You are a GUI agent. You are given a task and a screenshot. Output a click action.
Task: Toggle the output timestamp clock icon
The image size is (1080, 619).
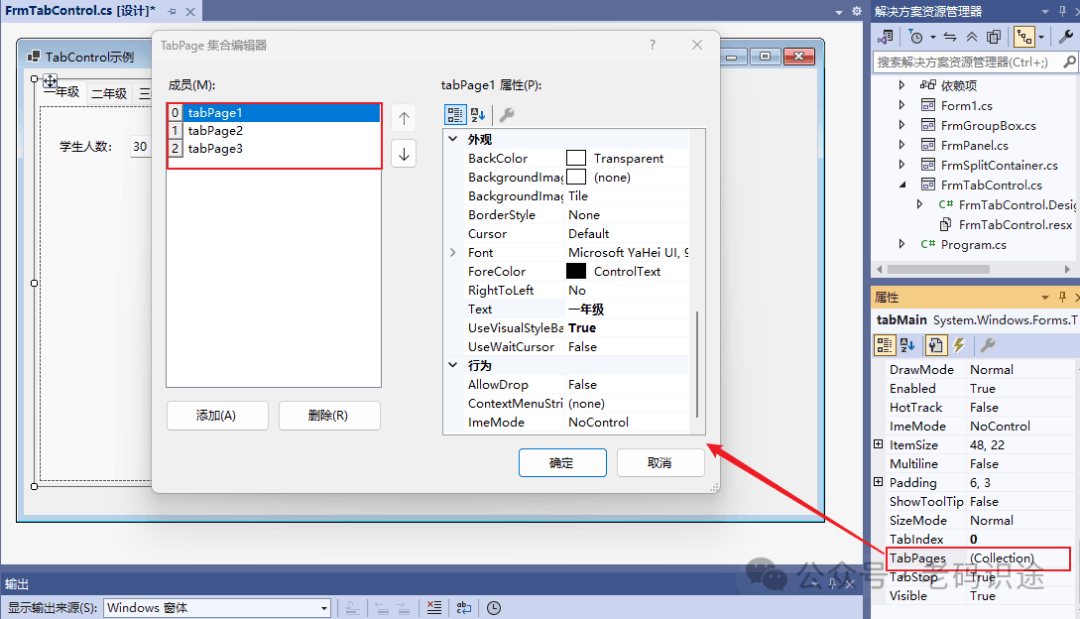(494, 607)
